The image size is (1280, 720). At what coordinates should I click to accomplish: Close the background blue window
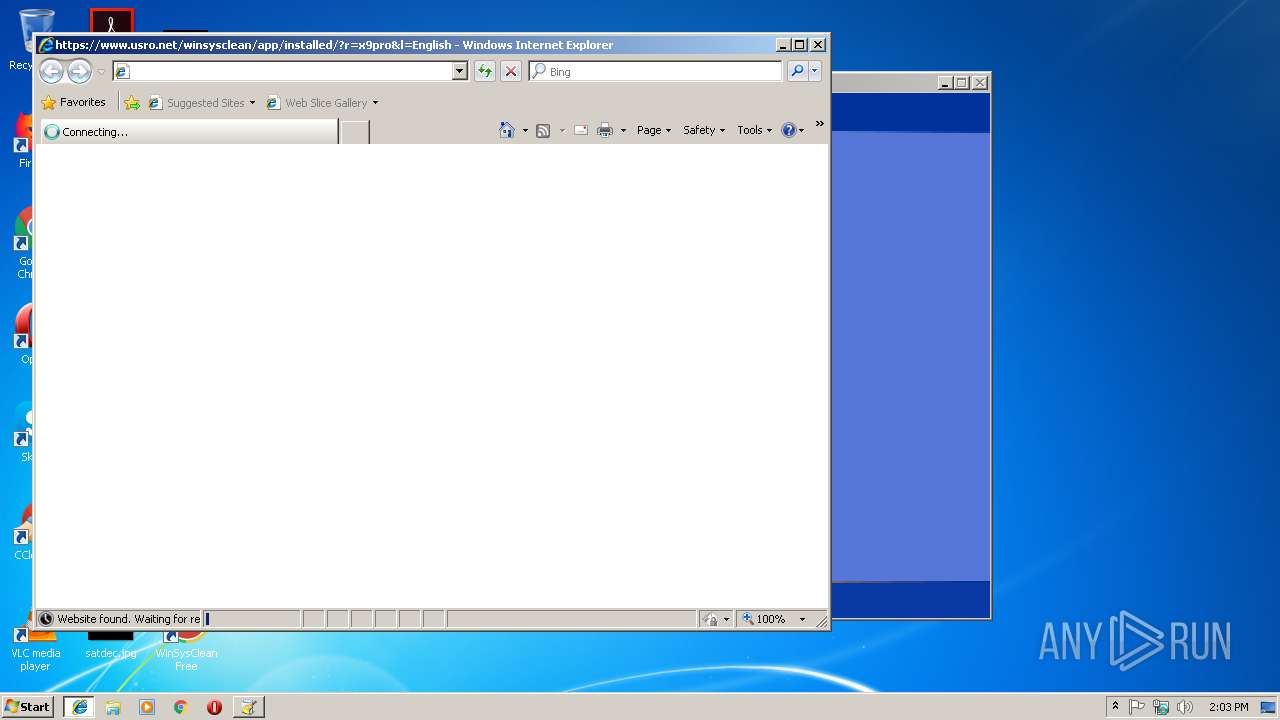click(x=980, y=83)
